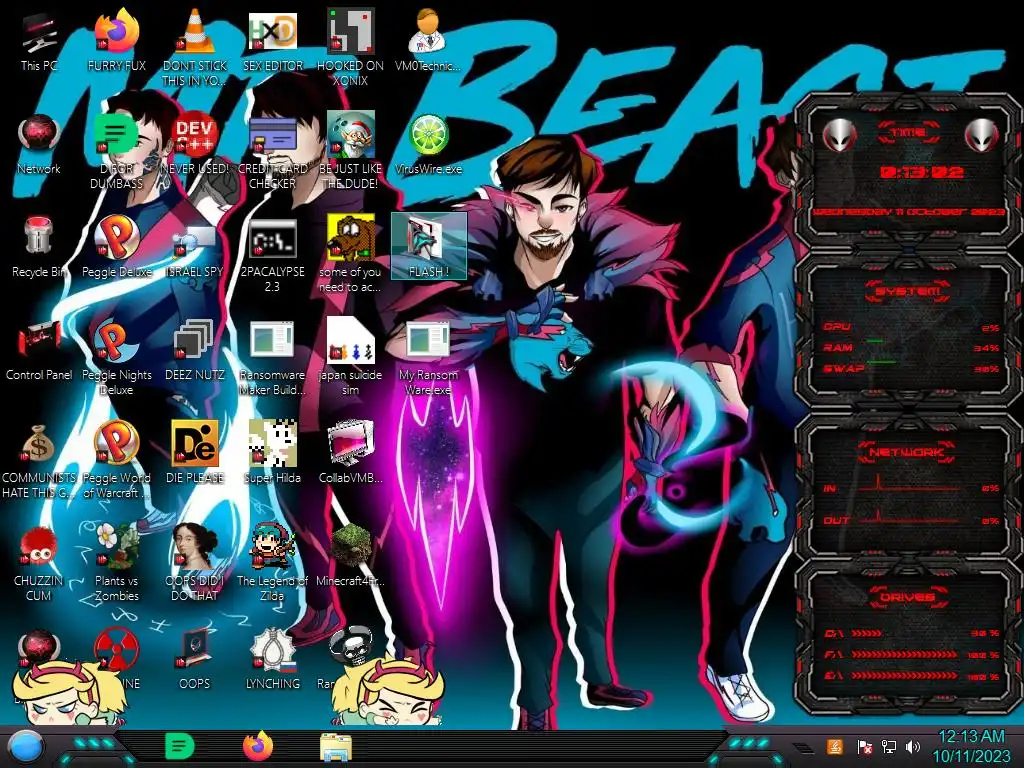Select the DEEZ NUTZ stacked windows icon
The height and width of the screenshot is (768, 1024).
pyautogui.click(x=195, y=351)
